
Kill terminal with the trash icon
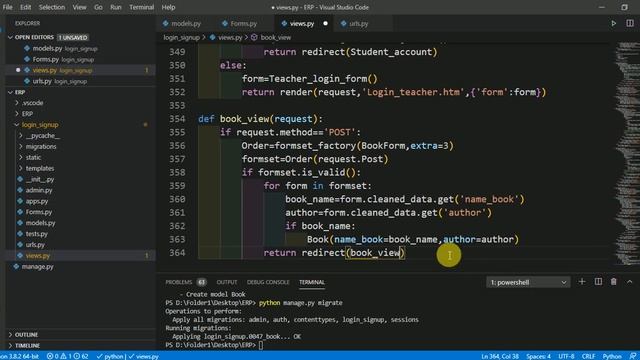point(613,282)
